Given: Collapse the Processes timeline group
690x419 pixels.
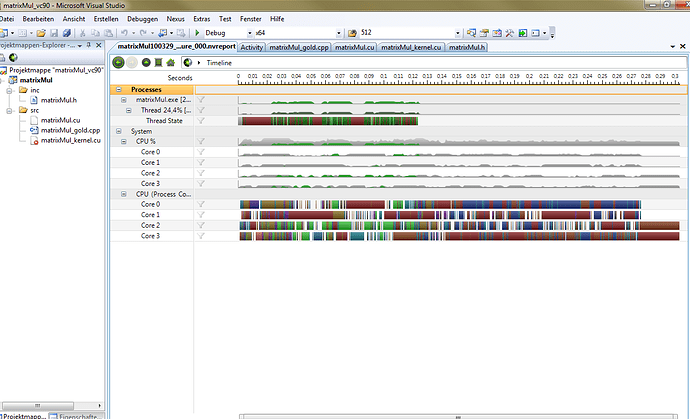Looking at the screenshot, I should [x=118, y=89].
